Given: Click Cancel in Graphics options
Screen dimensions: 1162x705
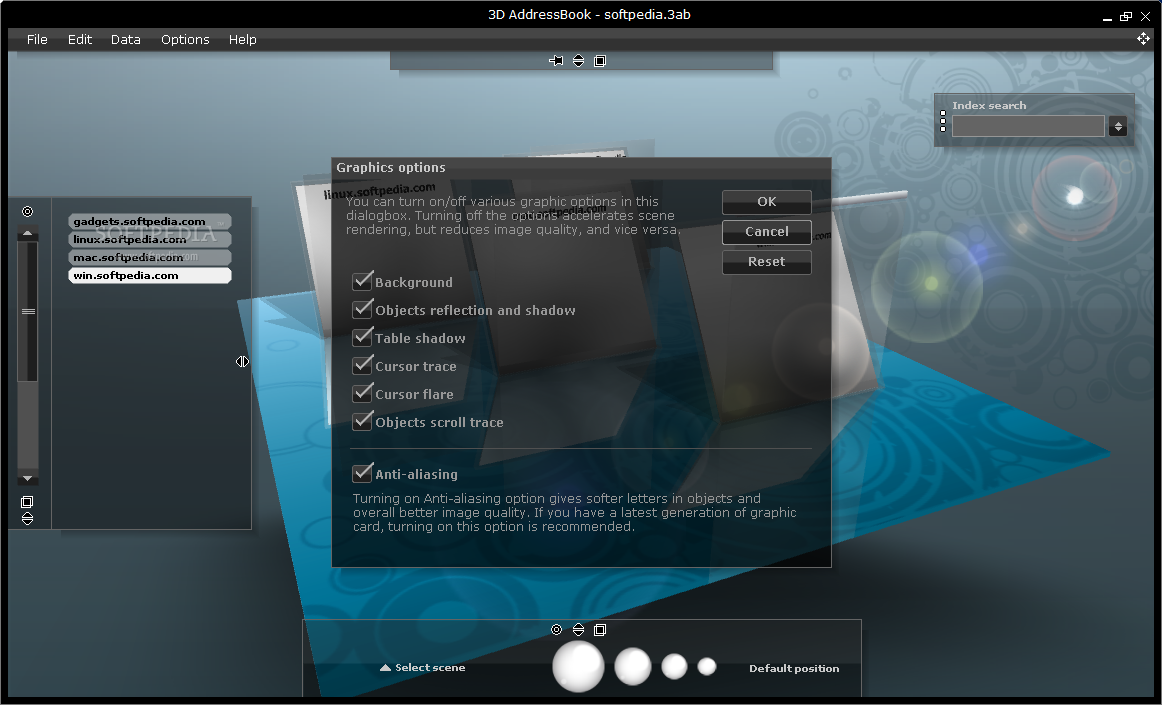Looking at the screenshot, I should pyautogui.click(x=767, y=232).
